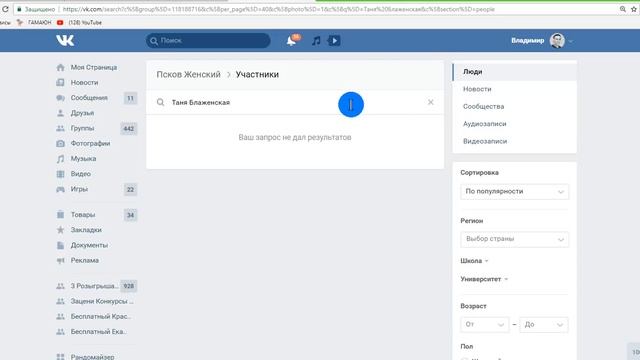Open Зацени Конкурсы group shortcut
The height and width of the screenshot is (360, 640).
[x=102, y=301]
